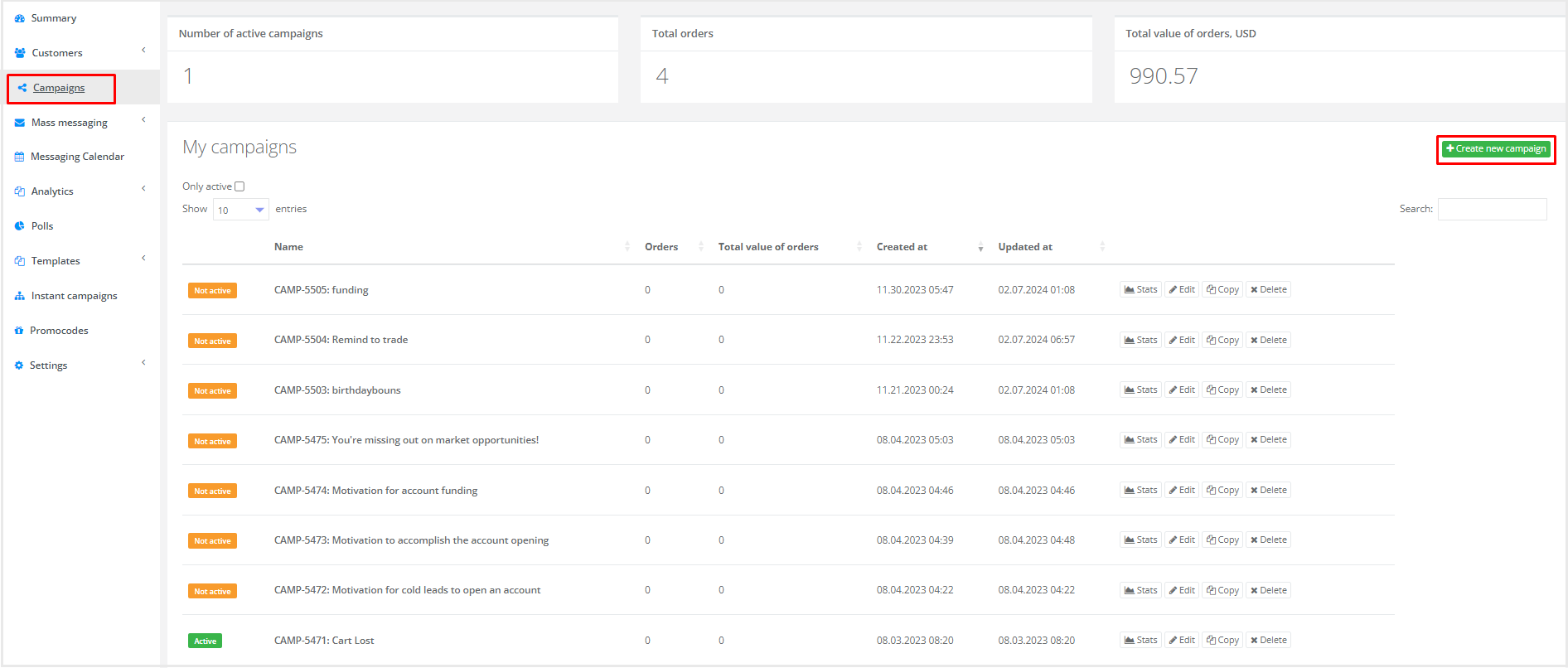Expand the Customers sidebar submenu

click(x=143, y=51)
